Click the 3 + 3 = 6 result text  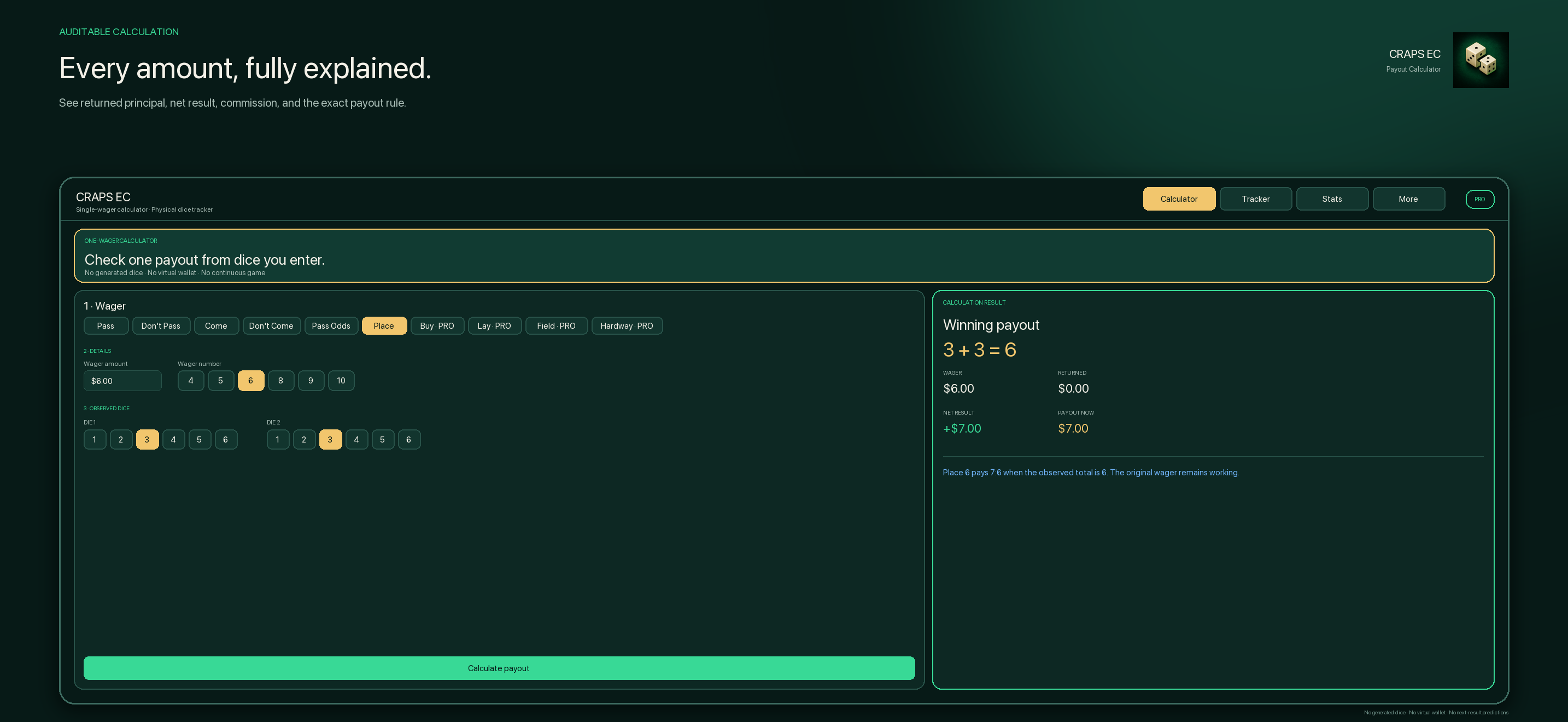[979, 350]
